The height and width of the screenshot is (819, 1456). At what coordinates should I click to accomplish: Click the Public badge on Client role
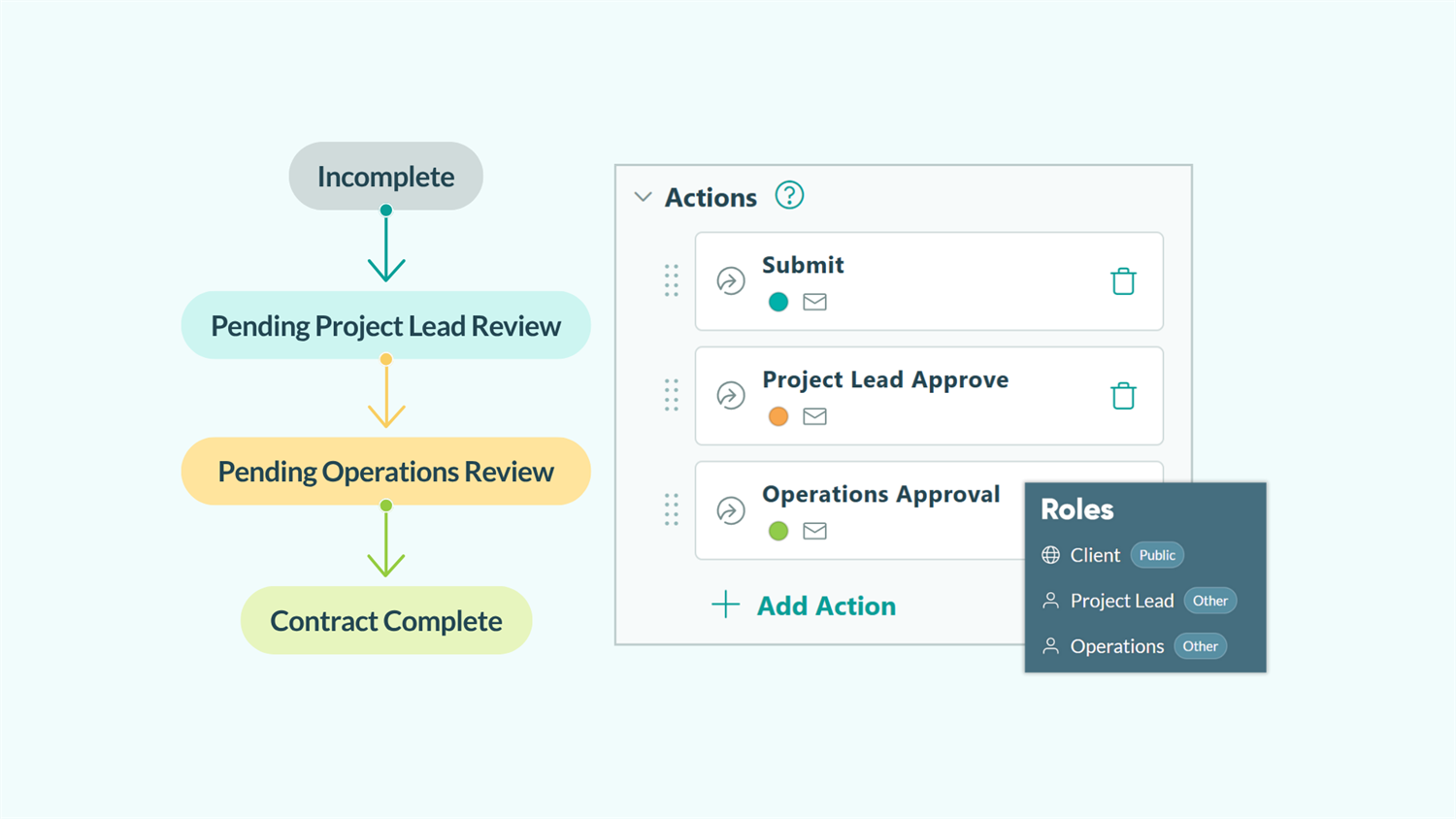(x=1157, y=554)
